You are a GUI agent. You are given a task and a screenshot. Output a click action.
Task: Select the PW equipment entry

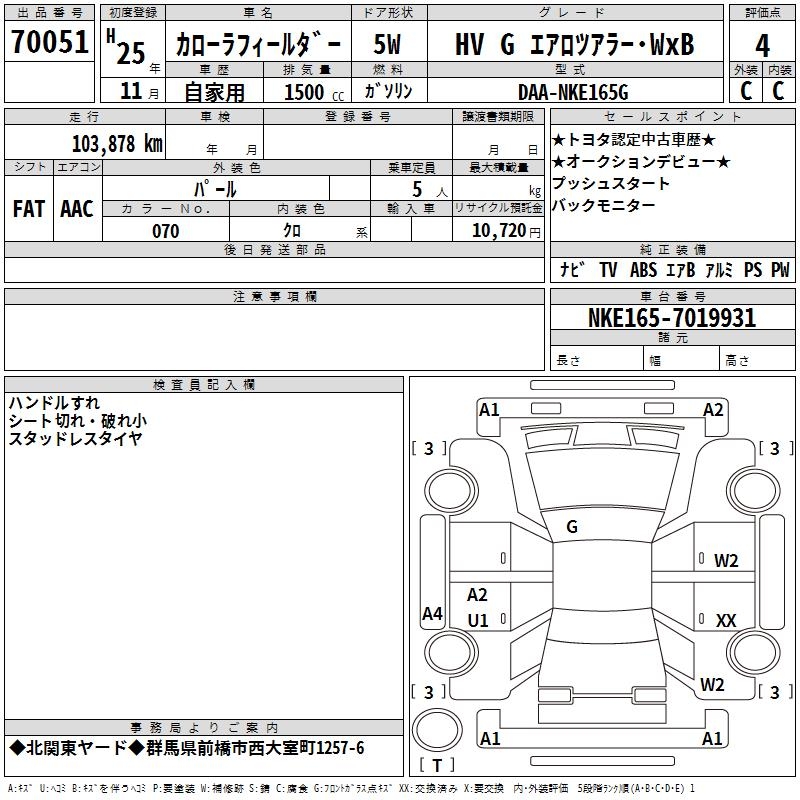780,269
